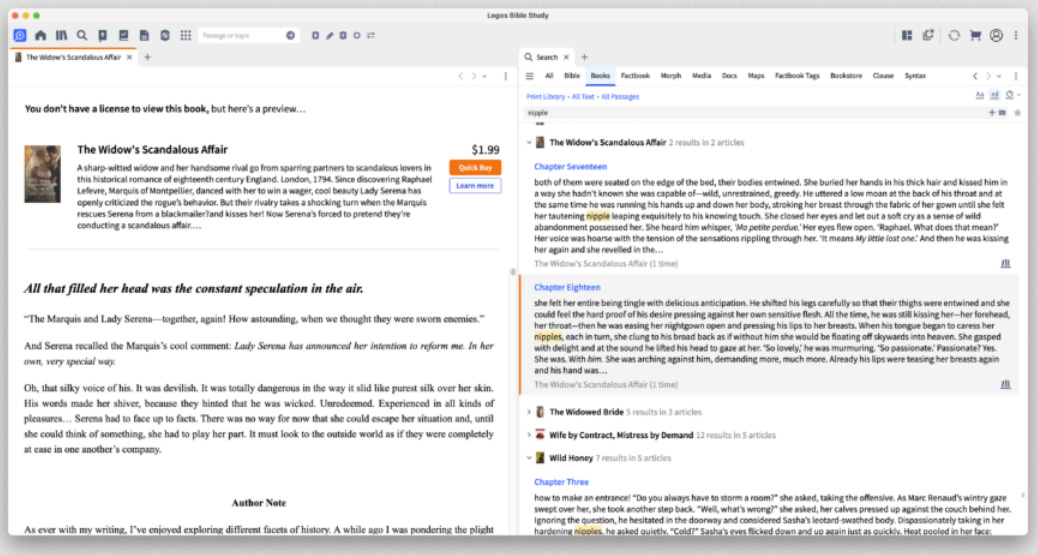Open the Factbook icon in toolbar
This screenshot has width=1038, height=555.
[x=103, y=35]
